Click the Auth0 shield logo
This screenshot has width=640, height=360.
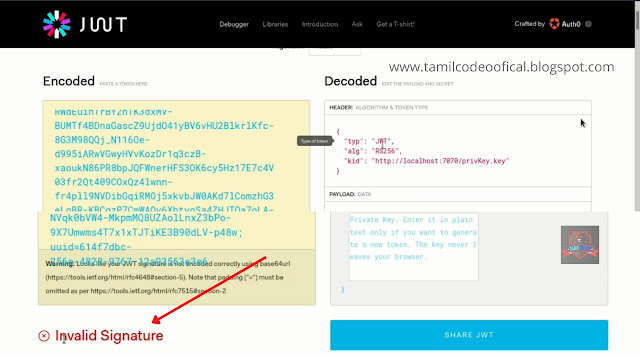(554, 24)
